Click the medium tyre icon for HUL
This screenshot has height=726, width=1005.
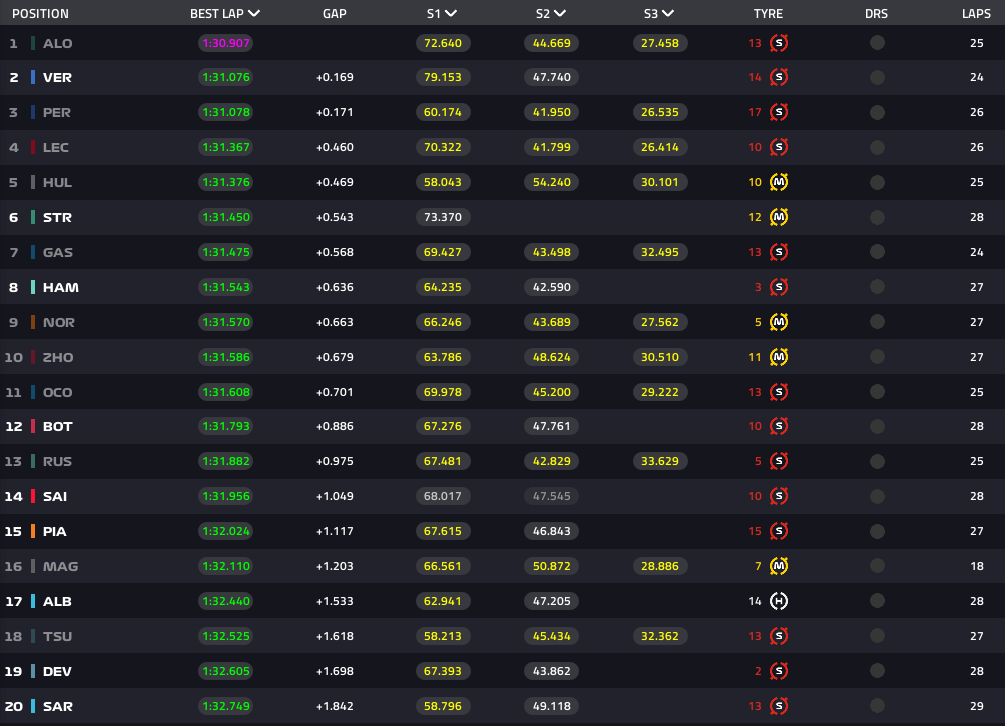[778, 182]
